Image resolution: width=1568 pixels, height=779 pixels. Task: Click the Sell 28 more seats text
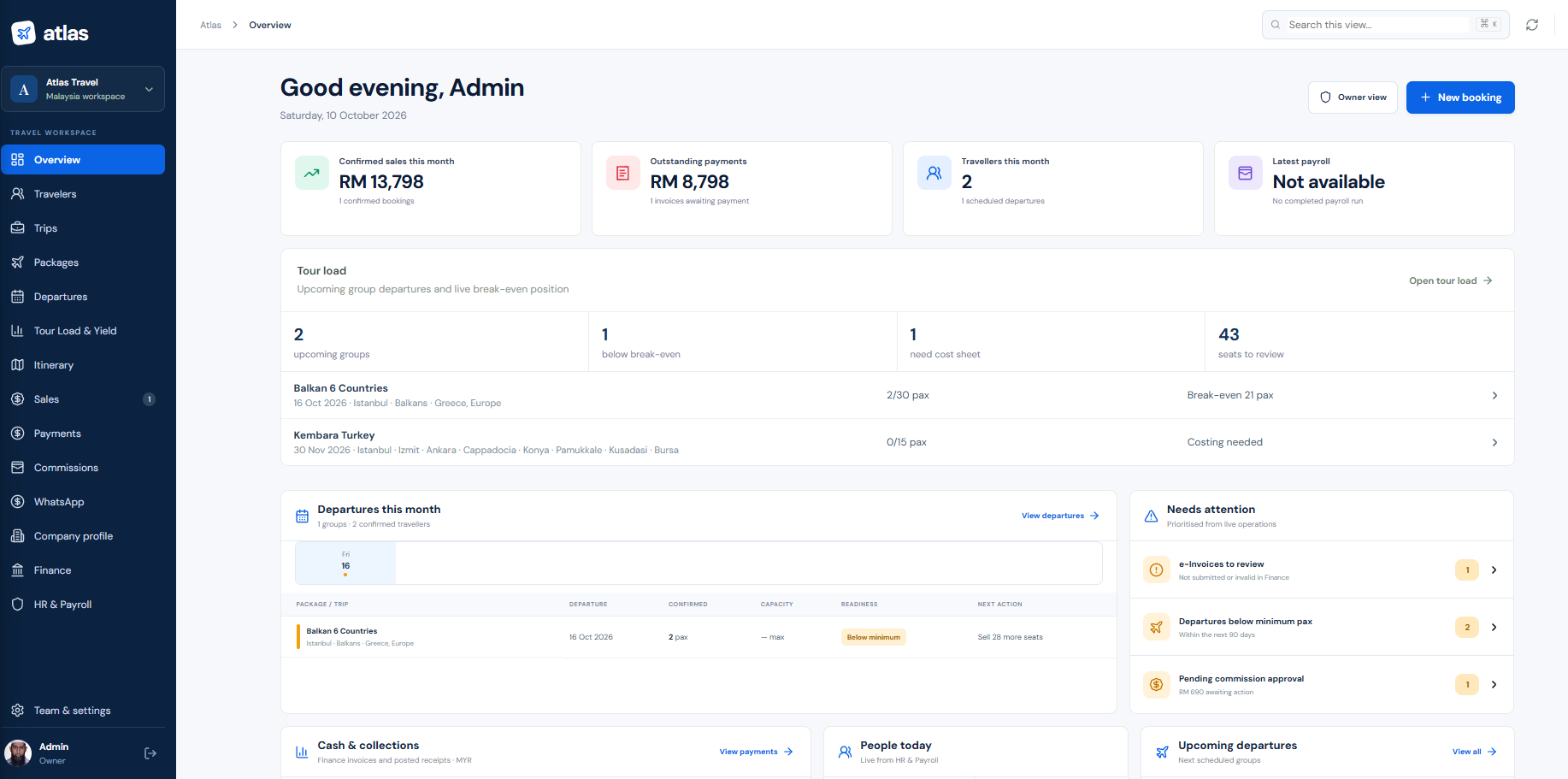(x=1010, y=637)
